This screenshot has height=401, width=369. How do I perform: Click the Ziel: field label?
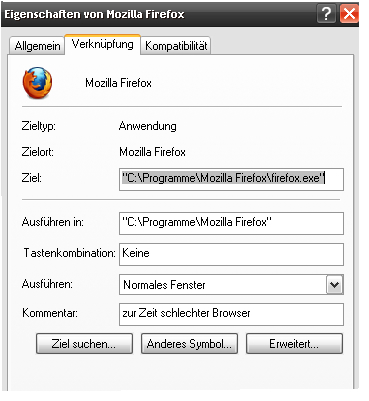point(32,178)
